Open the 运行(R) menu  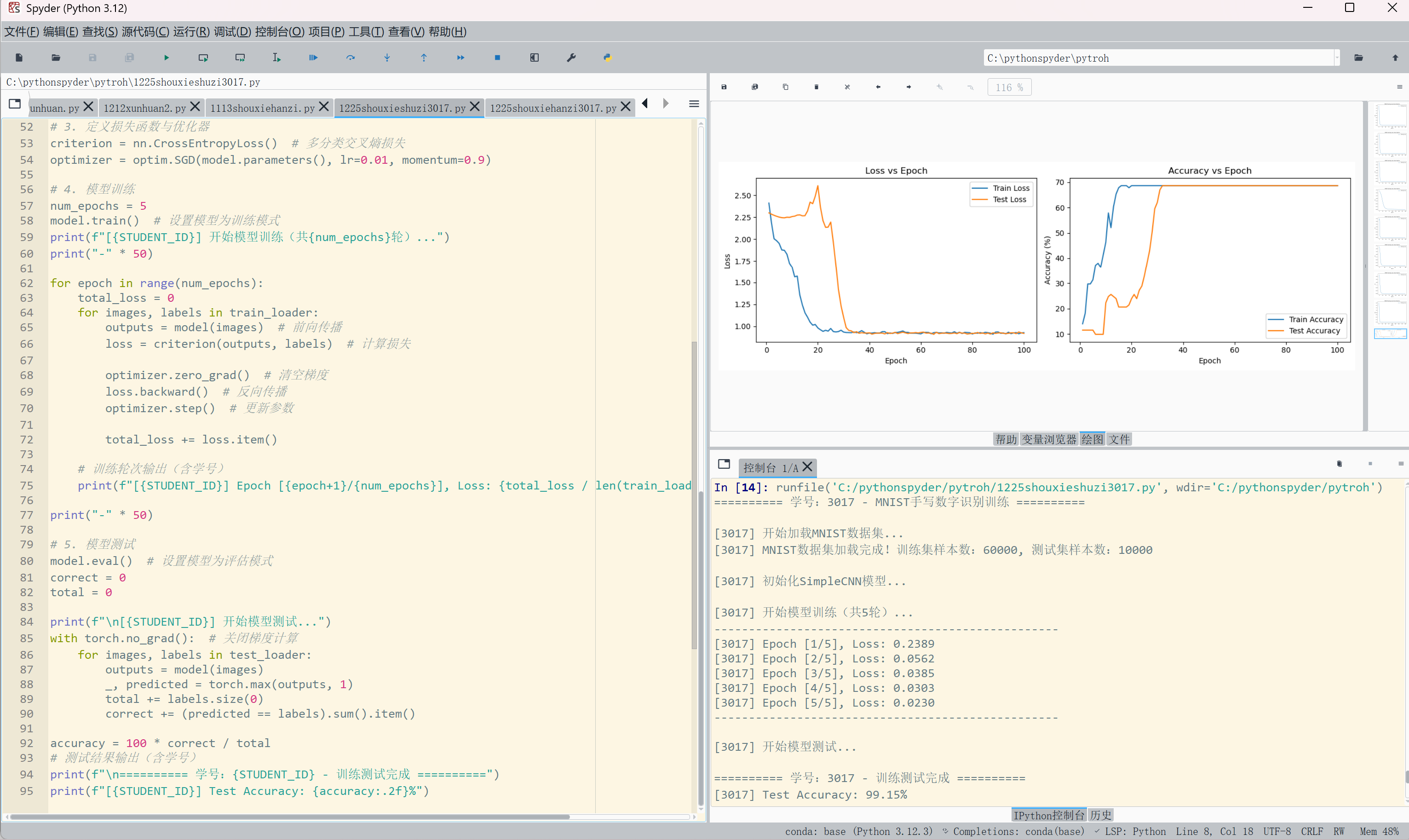tap(191, 32)
